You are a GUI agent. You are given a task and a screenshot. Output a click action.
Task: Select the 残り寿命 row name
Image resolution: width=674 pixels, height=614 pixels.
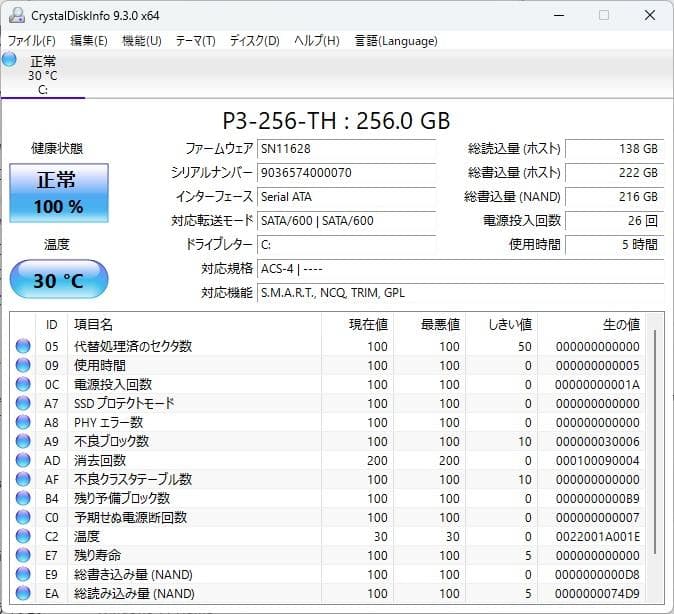point(97,555)
